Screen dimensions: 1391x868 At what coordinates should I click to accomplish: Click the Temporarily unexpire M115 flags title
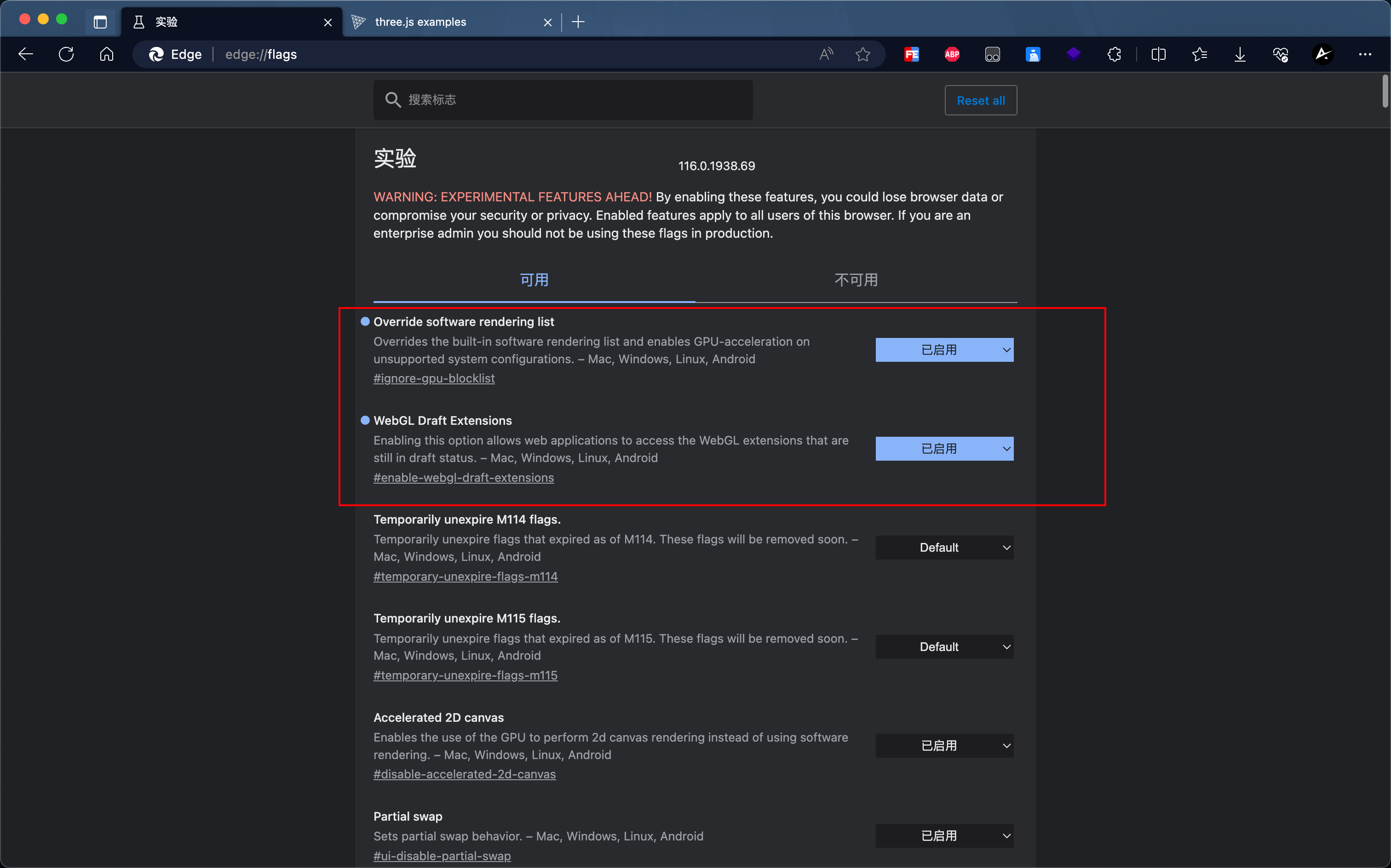coord(467,618)
